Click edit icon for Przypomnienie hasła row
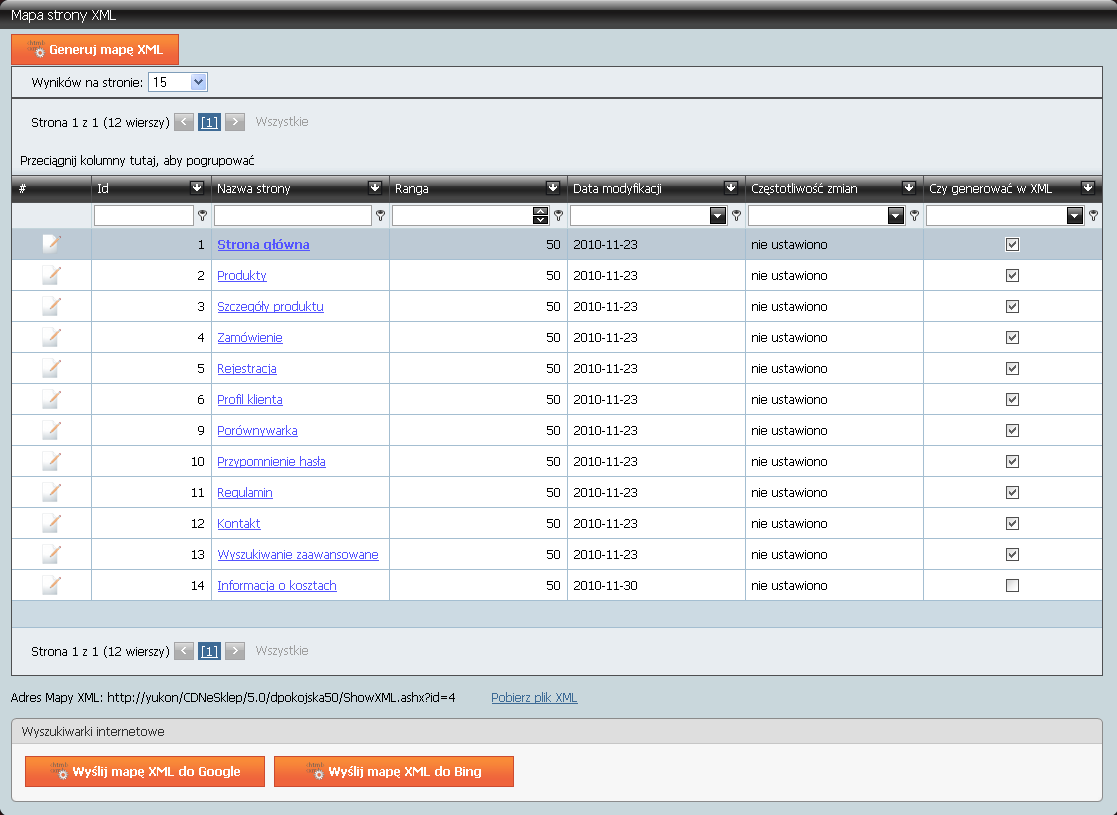Image resolution: width=1117 pixels, height=815 pixels. point(51,461)
